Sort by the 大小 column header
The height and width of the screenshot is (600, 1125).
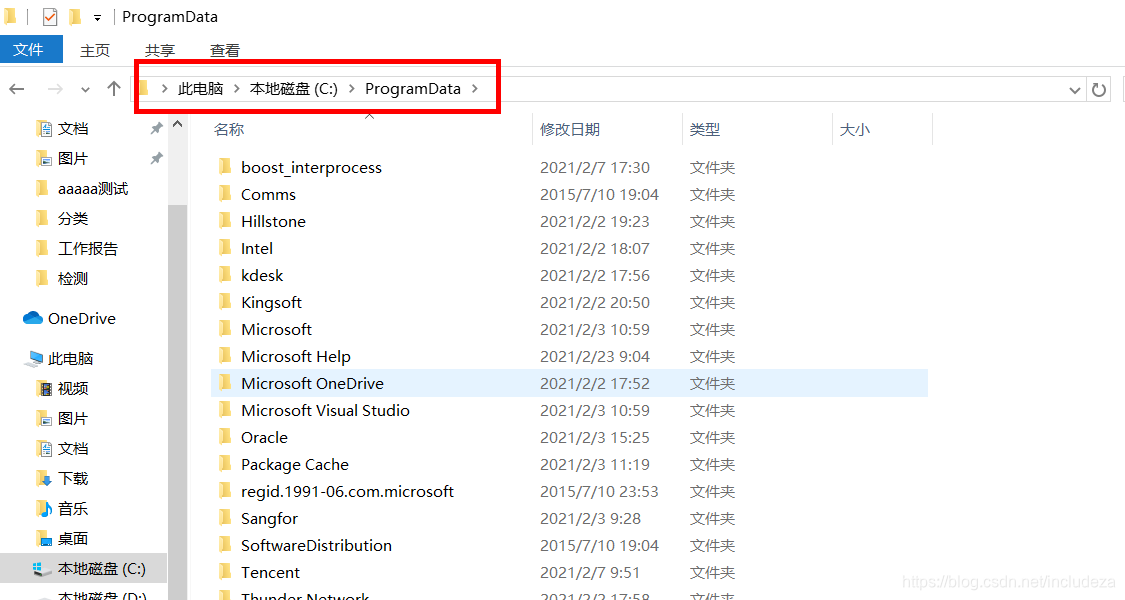[855, 130]
